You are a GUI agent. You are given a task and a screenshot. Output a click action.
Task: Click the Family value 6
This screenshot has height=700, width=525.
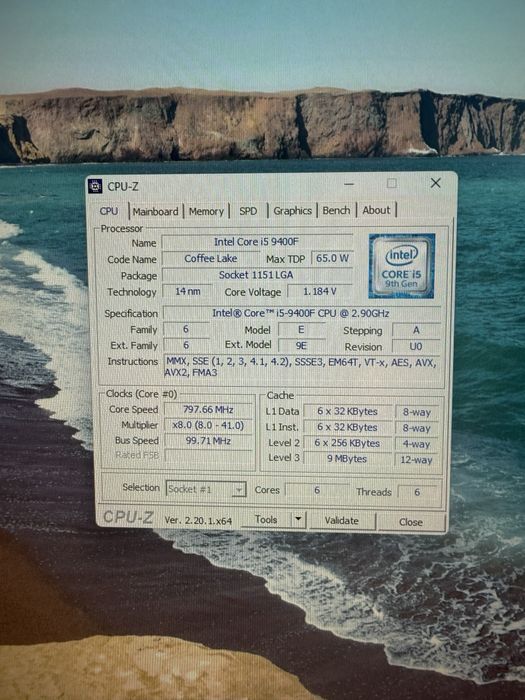[x=186, y=329]
